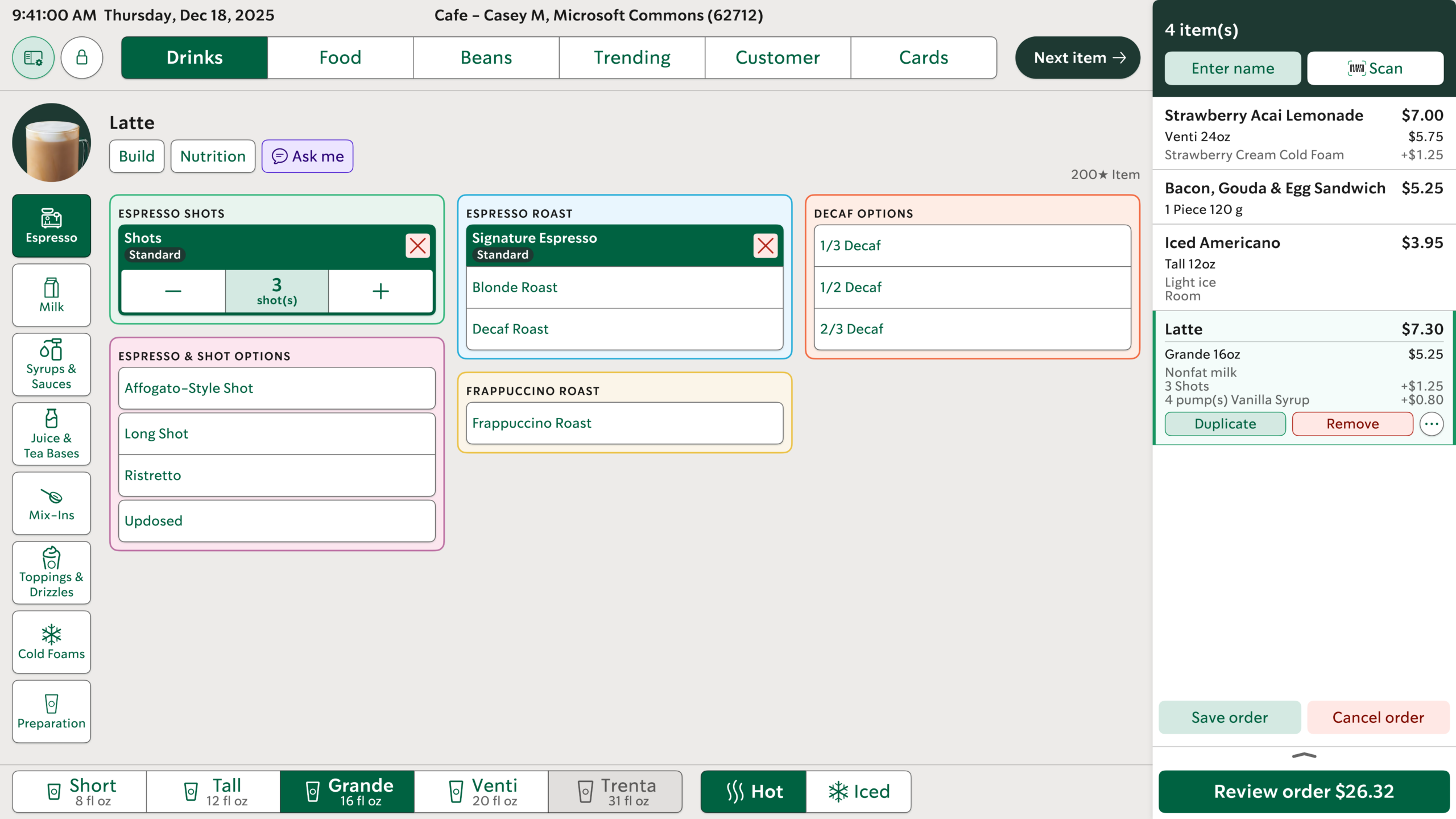Select Decaf Roast espresso
The height and width of the screenshot is (819, 1456).
624,329
